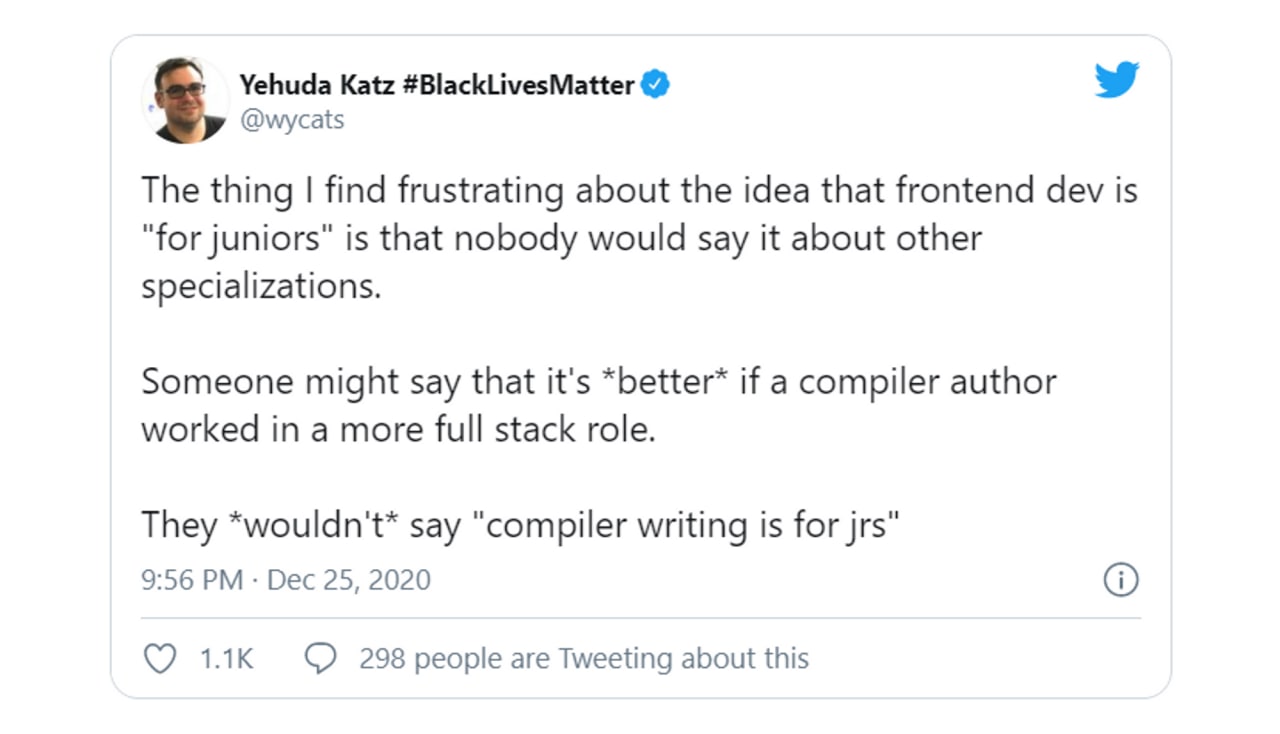Click the 1.1K likes count
The image size is (1280, 734).
click(x=226, y=659)
